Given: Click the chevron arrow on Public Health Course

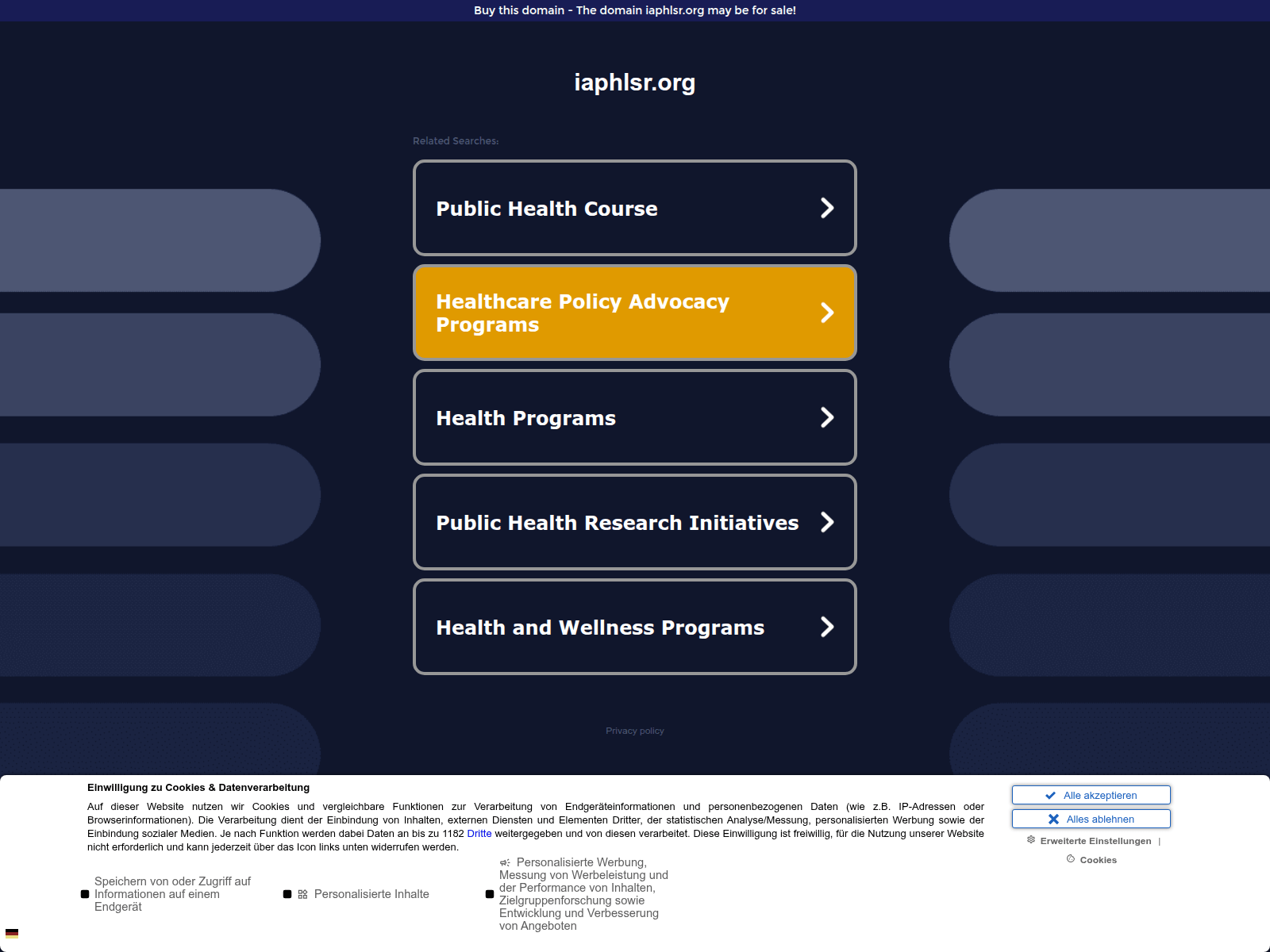Looking at the screenshot, I should pyautogui.click(x=827, y=208).
